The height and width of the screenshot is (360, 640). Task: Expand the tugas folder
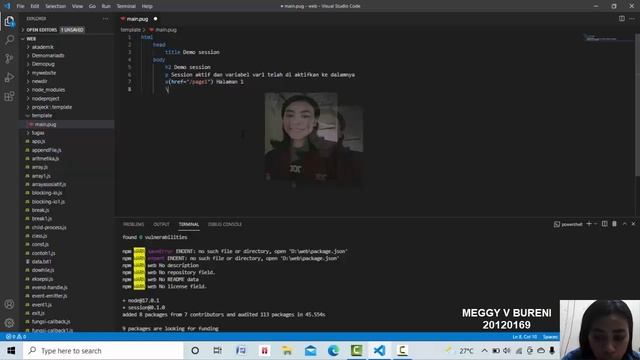(38, 133)
